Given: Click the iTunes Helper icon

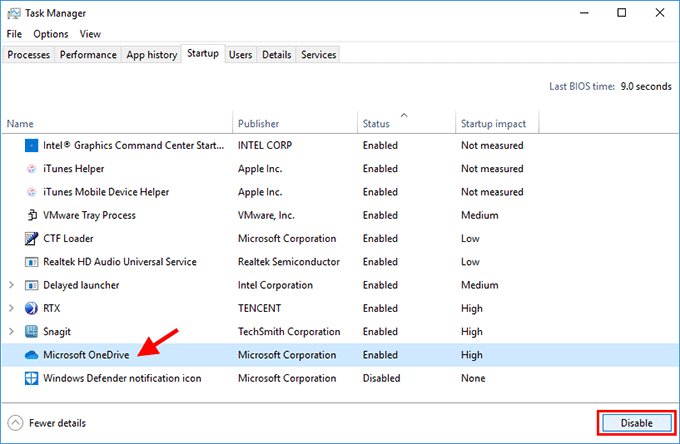Looking at the screenshot, I should [31, 169].
